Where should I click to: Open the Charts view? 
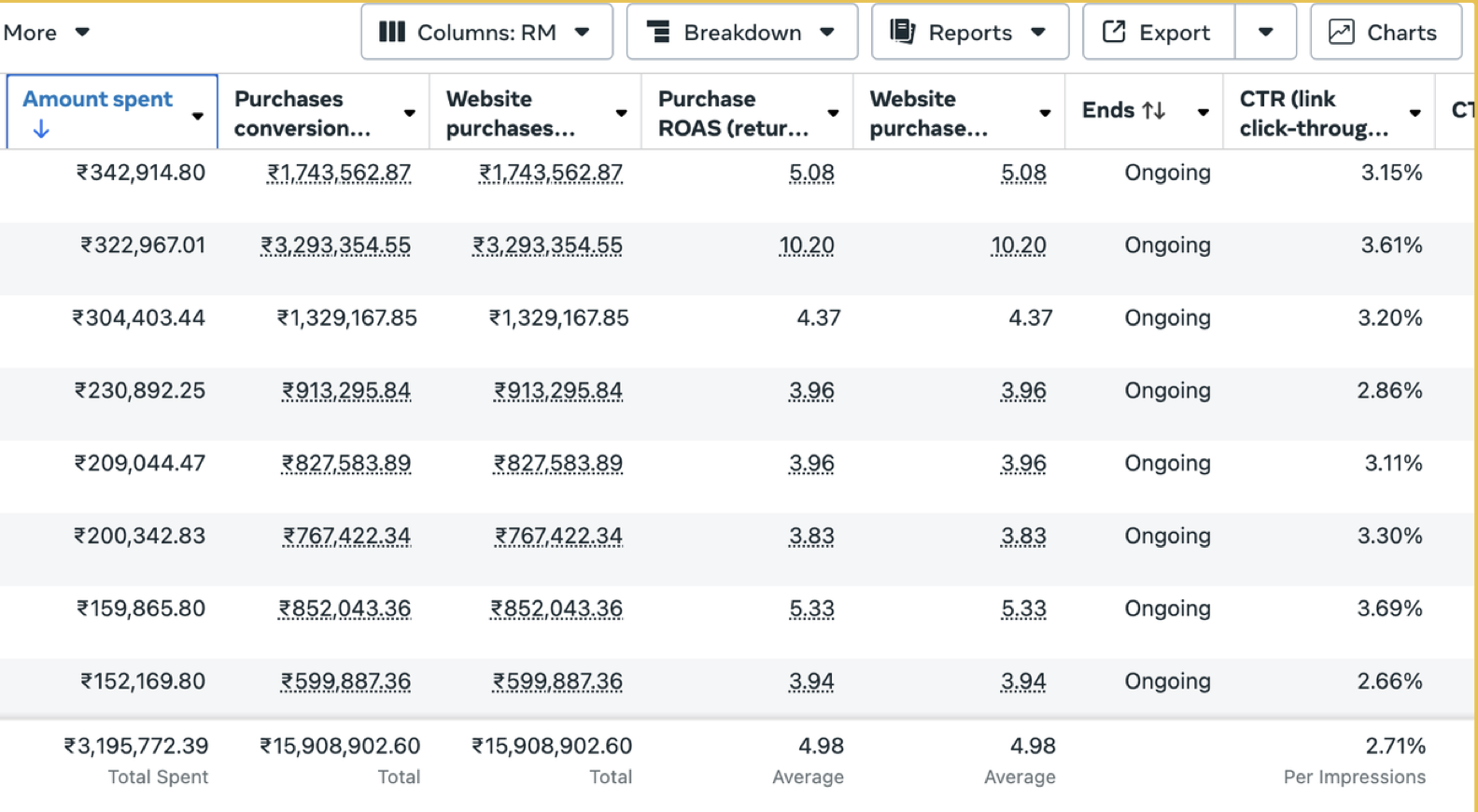coord(1386,33)
